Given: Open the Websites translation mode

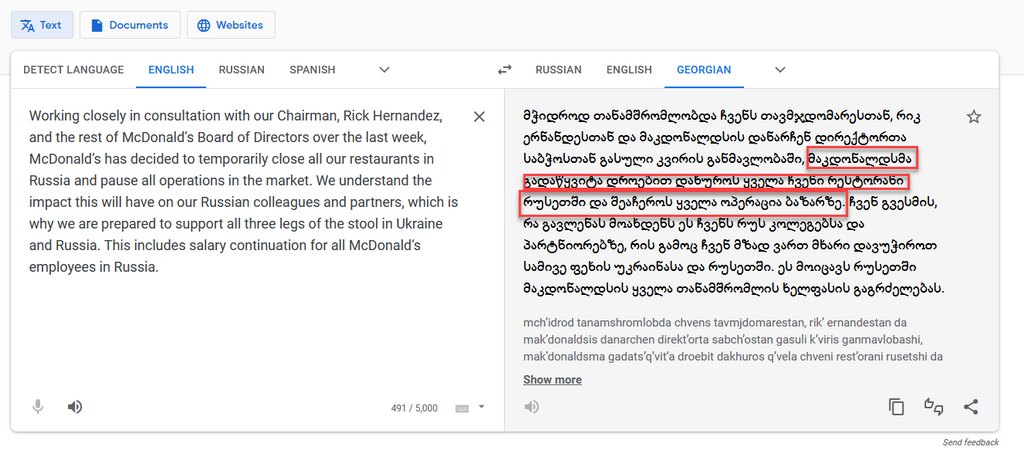Looking at the screenshot, I should point(231,25).
